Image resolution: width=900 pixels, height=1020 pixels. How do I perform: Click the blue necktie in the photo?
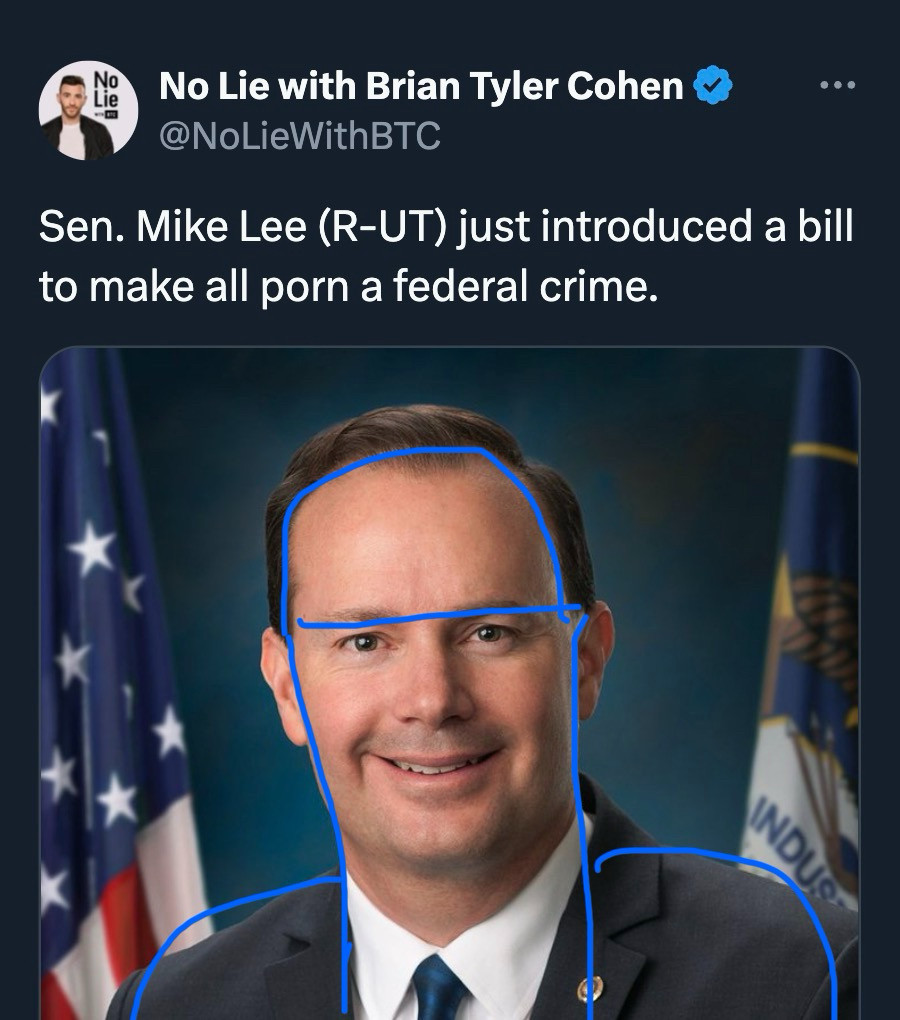pyautogui.click(x=440, y=989)
